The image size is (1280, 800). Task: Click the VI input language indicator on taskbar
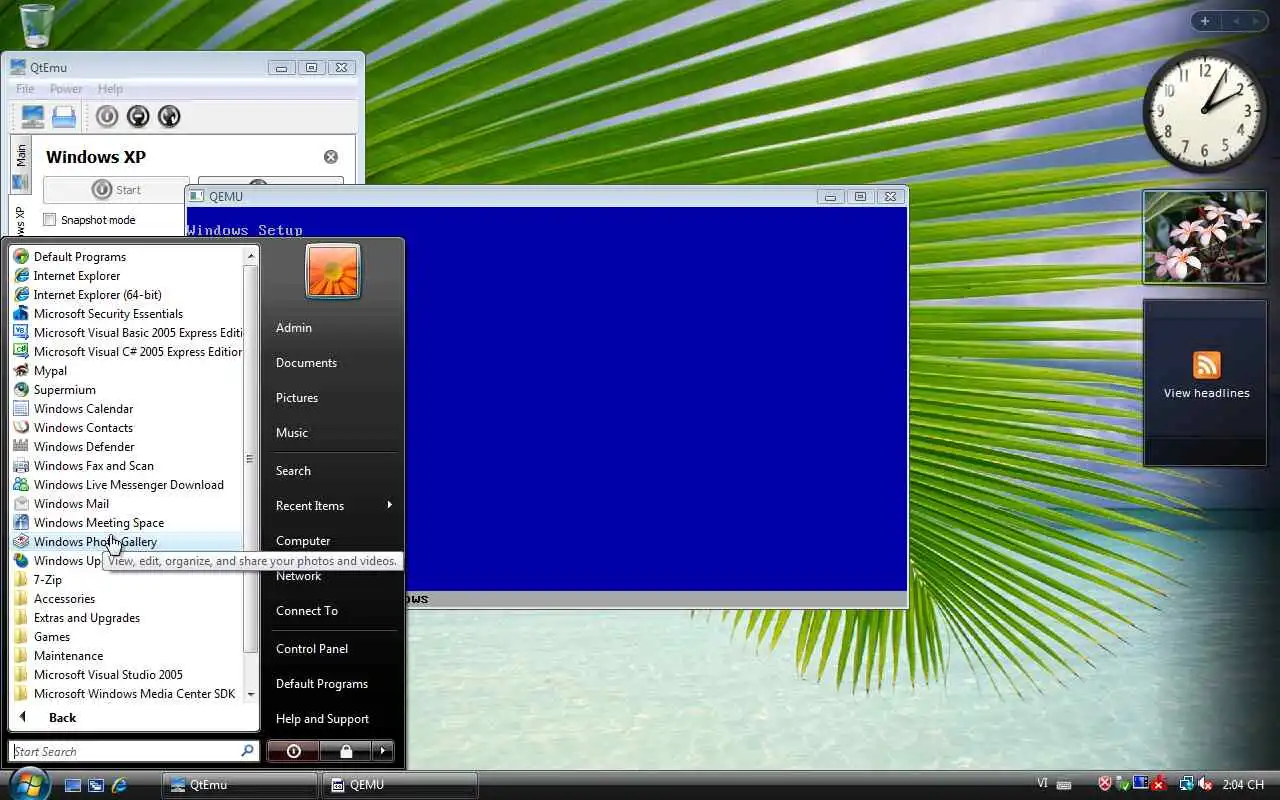(x=1042, y=784)
